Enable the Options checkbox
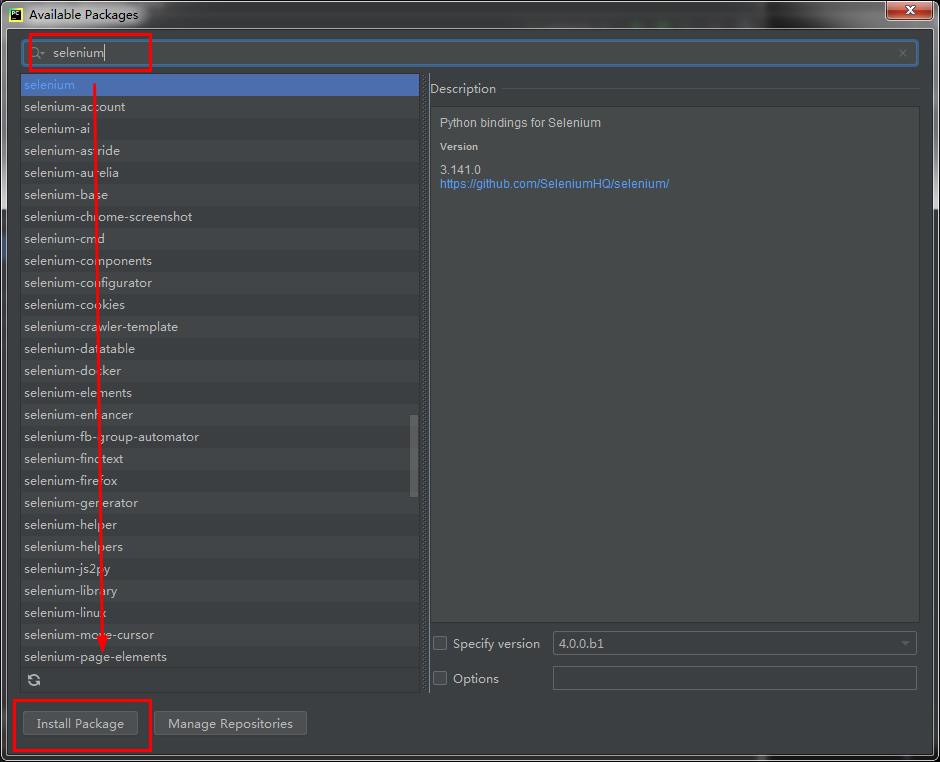This screenshot has width=940, height=762. point(440,678)
